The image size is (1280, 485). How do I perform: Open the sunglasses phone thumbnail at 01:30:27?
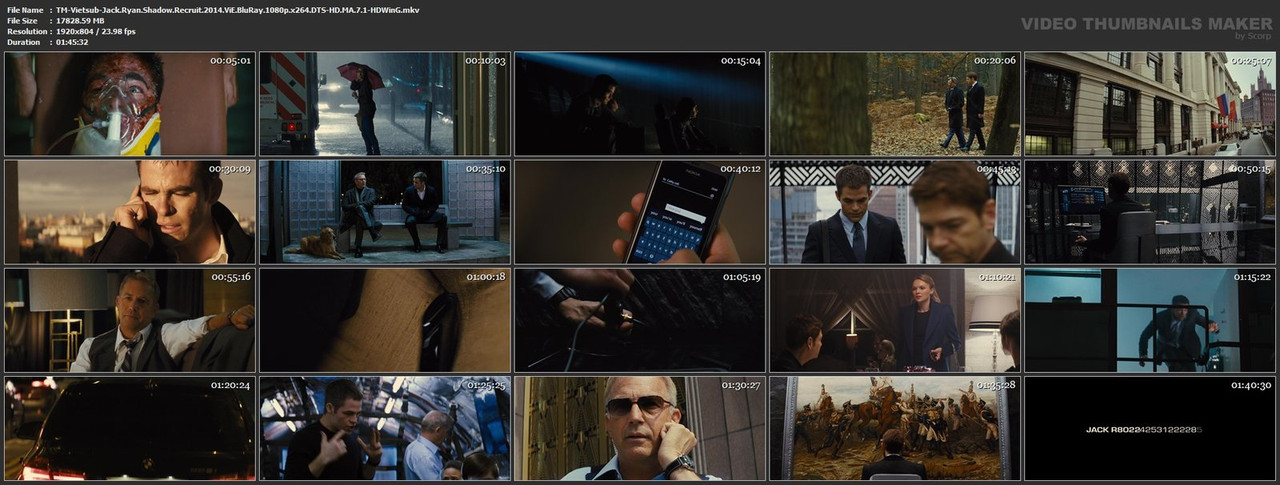click(x=640, y=428)
